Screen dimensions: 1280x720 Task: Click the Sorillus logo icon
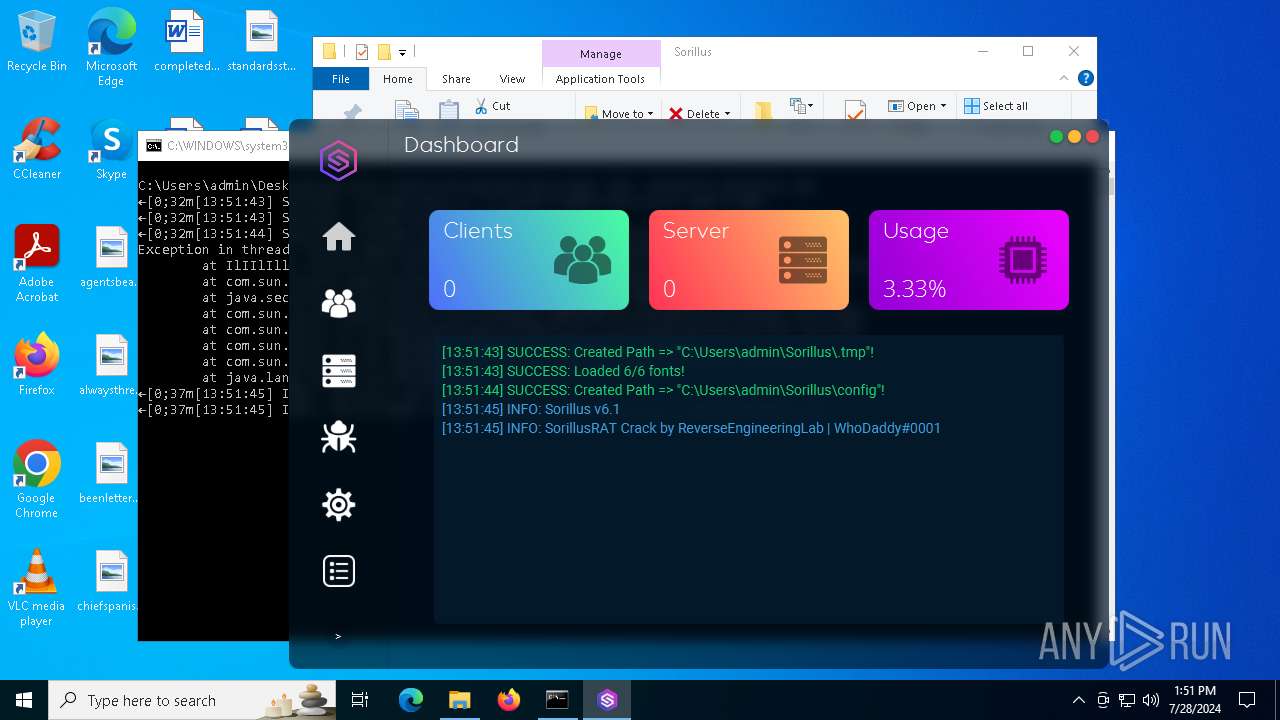click(x=338, y=160)
